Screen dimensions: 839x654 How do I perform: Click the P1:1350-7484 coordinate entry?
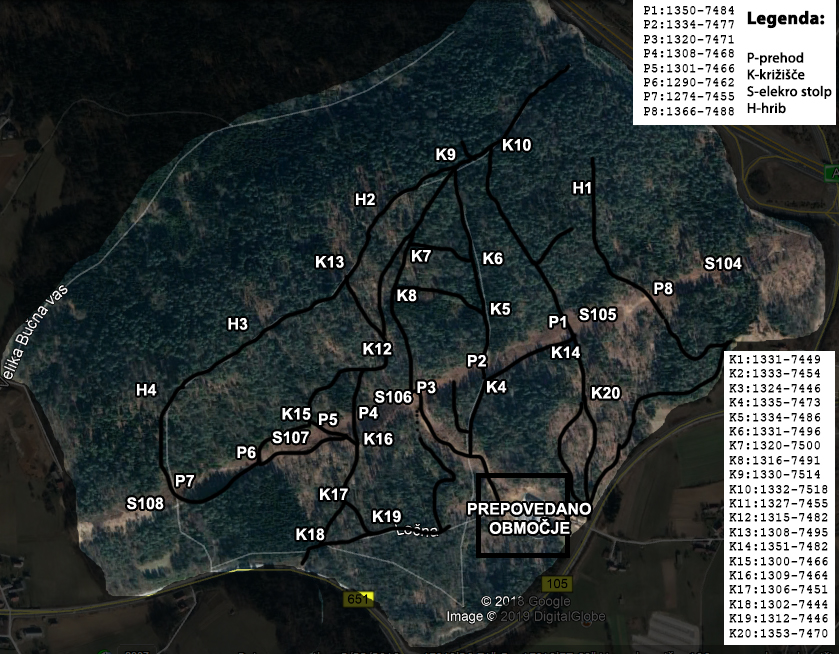coord(689,11)
